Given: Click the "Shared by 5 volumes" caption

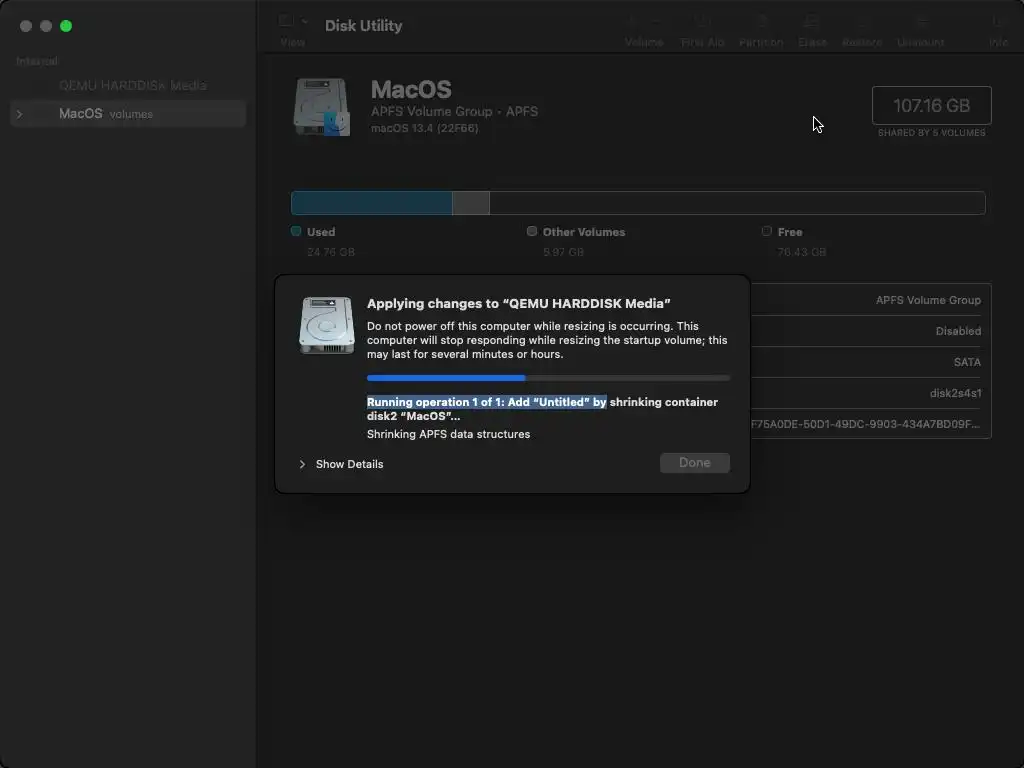Looking at the screenshot, I should [931, 133].
